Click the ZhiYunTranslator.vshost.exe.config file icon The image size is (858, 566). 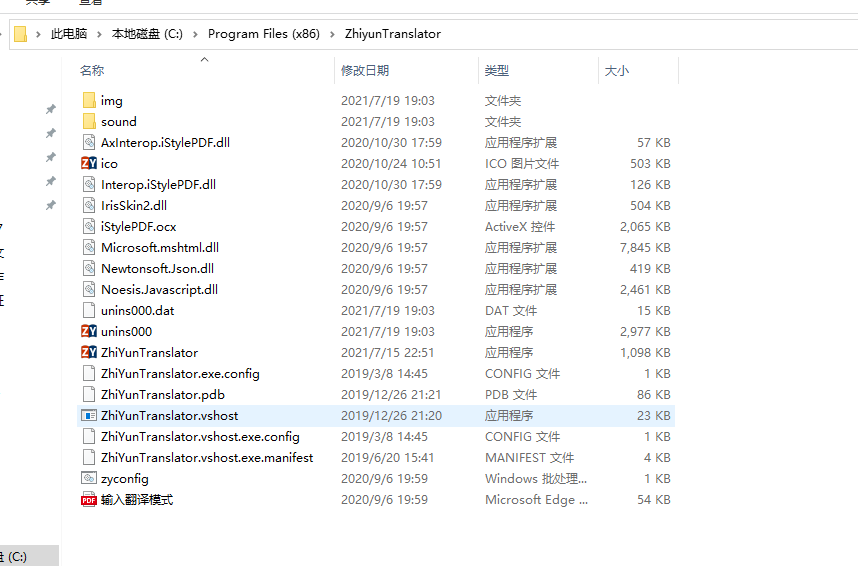(x=89, y=436)
